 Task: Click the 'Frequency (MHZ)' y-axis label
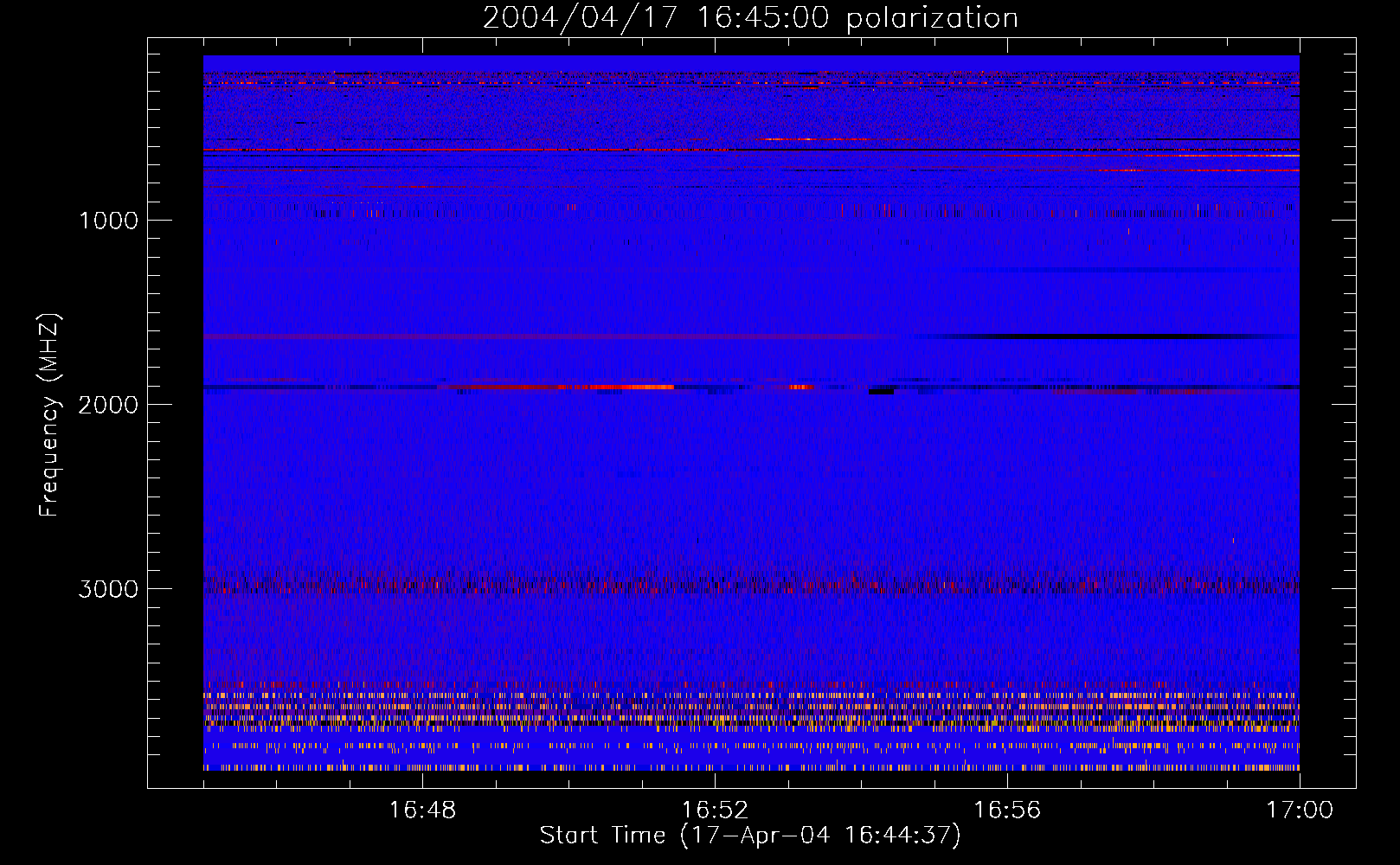tap(49, 415)
